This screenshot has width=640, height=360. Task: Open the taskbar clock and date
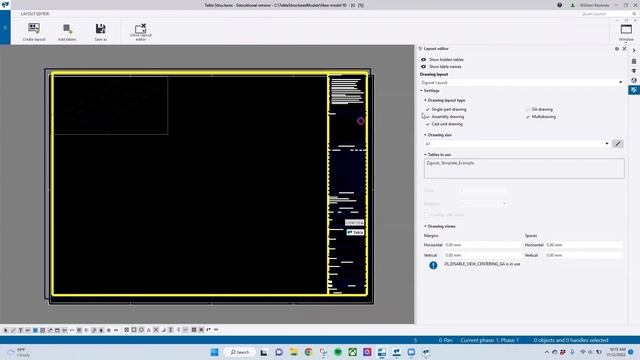tap(616, 352)
